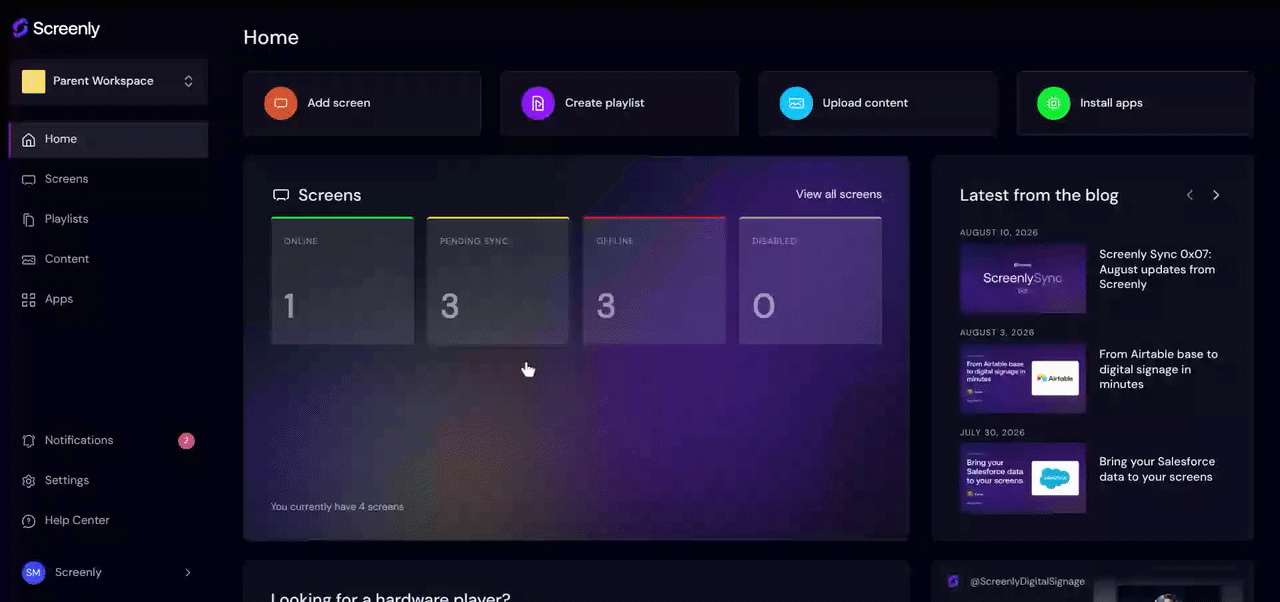Viewport: 1280px width, 602px height.
Task: Click the @ScreenlyDigitalSignage channel name
Action: [x=1028, y=581]
